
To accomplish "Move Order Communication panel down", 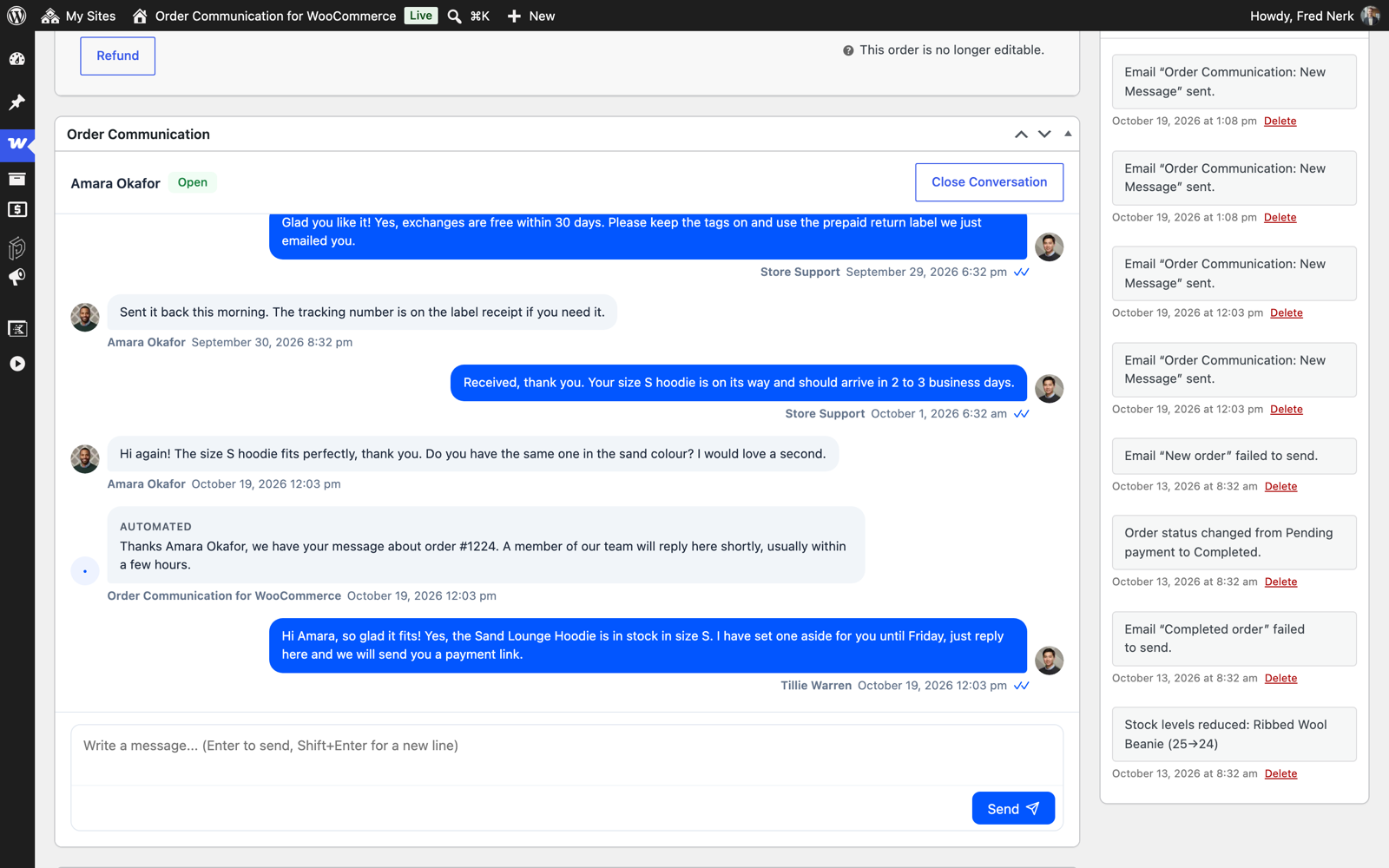I will (x=1044, y=135).
